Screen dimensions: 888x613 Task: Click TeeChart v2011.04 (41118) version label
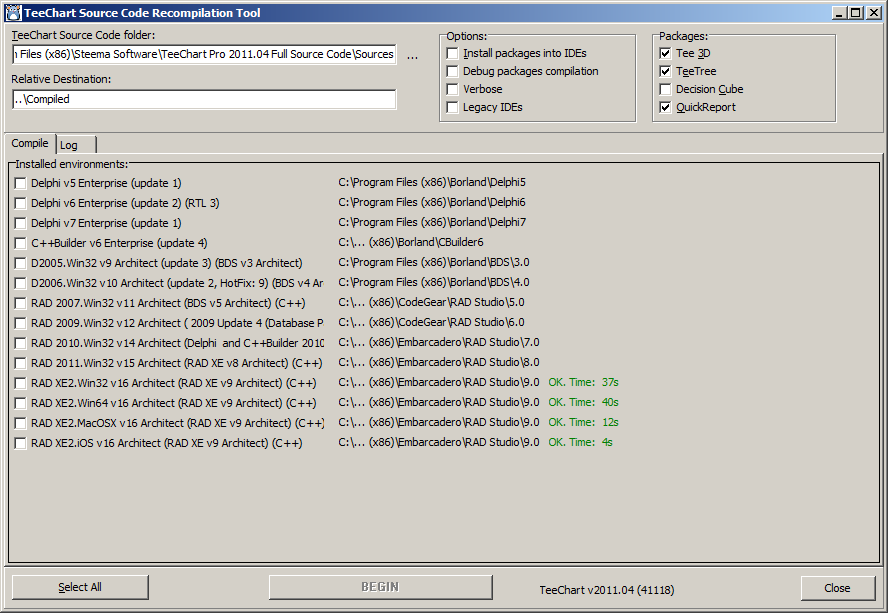(607, 590)
